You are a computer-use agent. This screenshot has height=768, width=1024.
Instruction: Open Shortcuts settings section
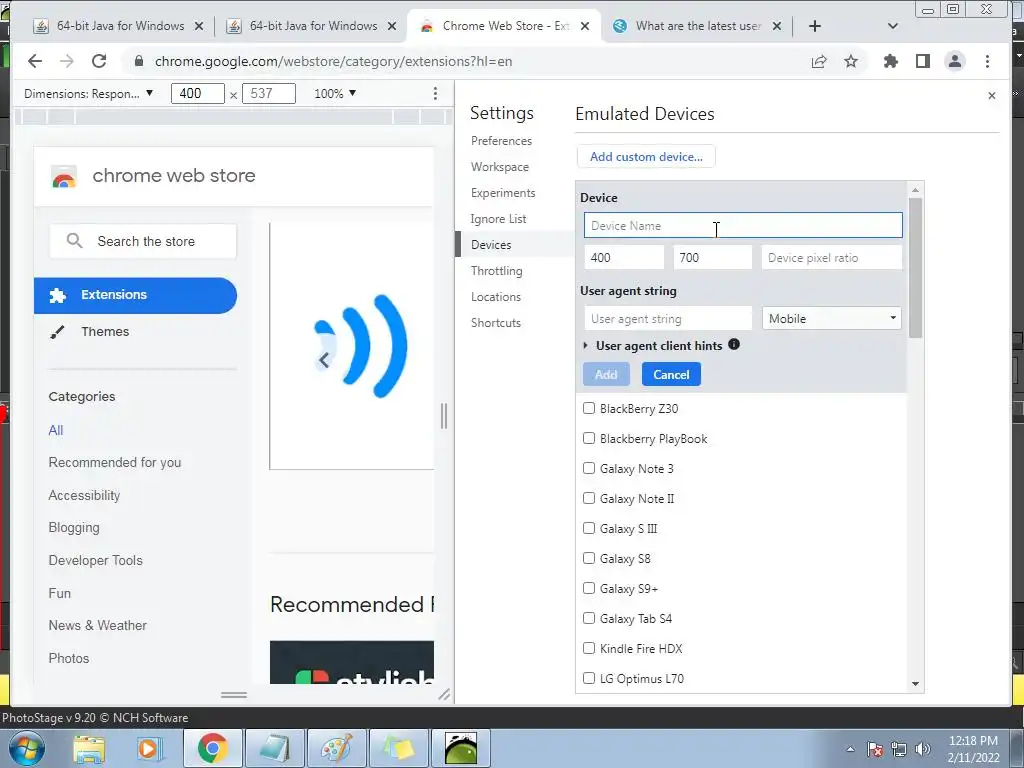click(496, 323)
